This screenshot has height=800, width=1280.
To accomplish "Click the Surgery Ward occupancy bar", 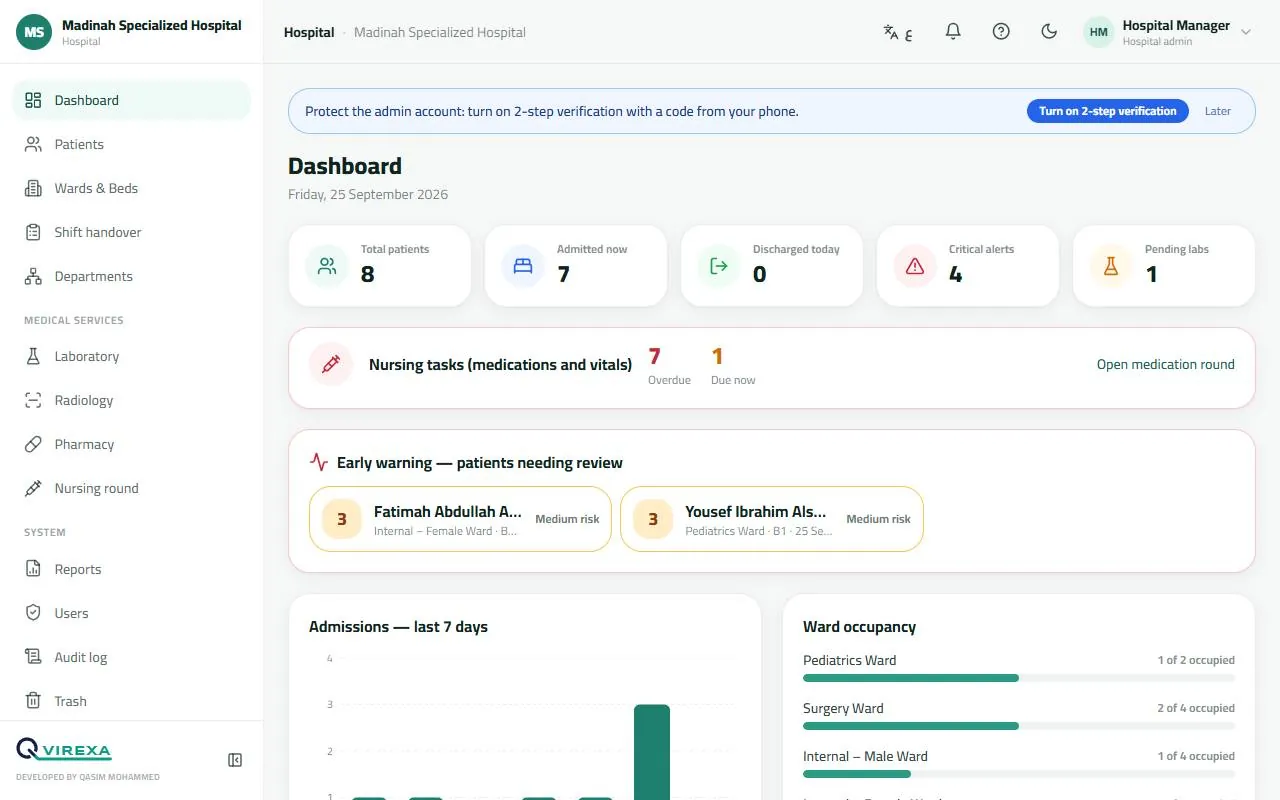I will click(1019, 726).
